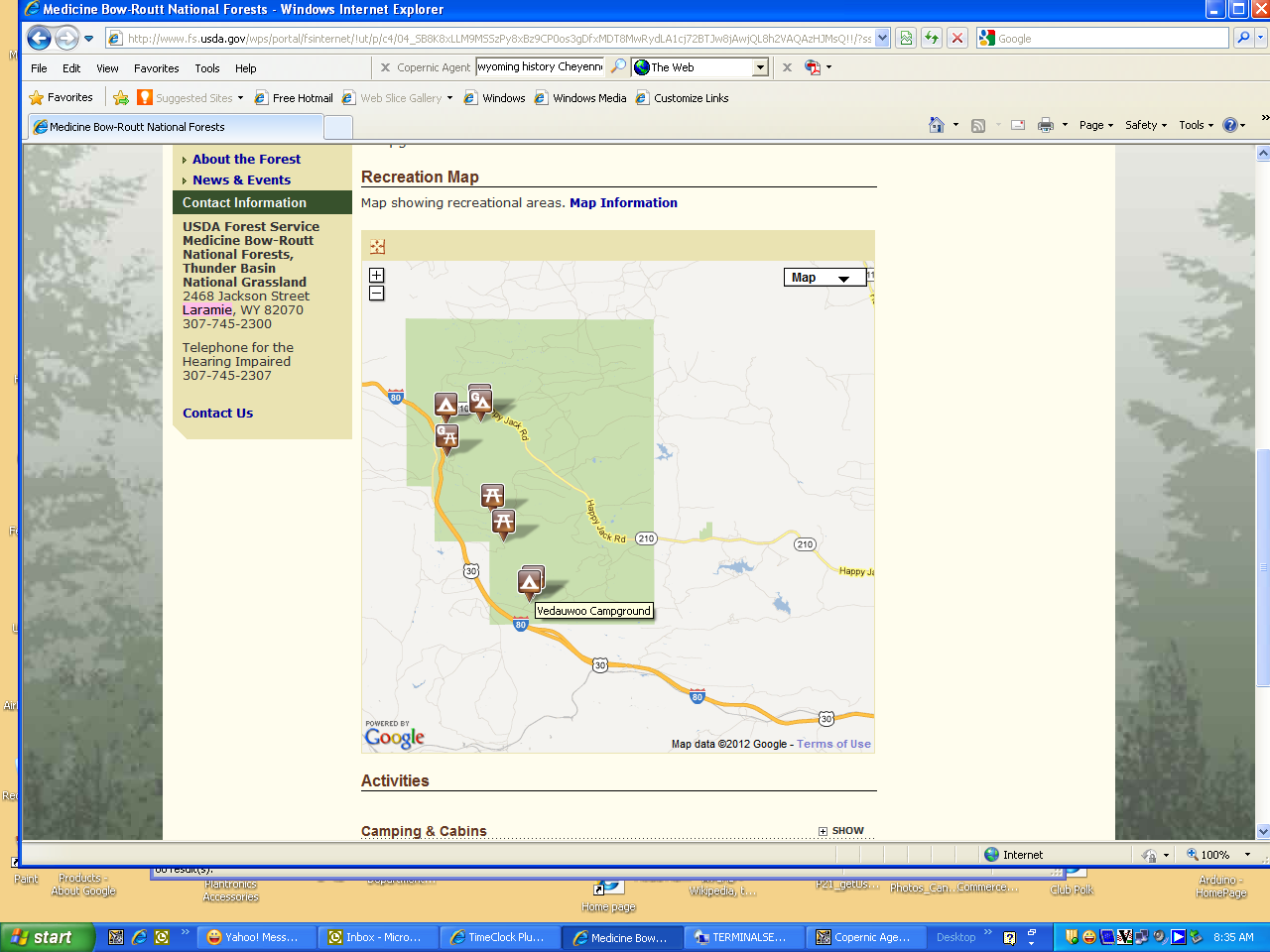This screenshot has width=1270, height=952.
Task: Click the Copernic Agent search text box
Action: coord(540,66)
